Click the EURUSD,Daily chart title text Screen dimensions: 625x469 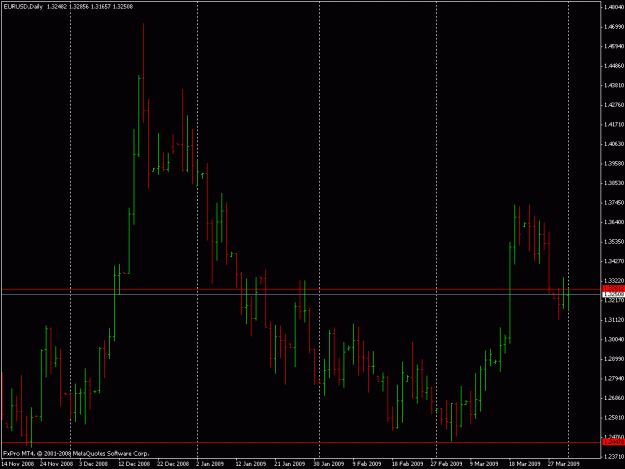(x=23, y=7)
